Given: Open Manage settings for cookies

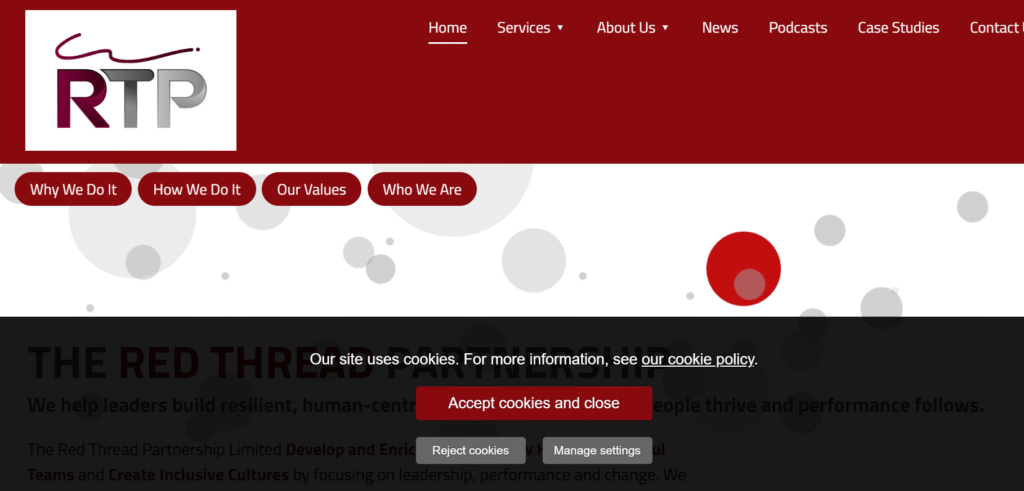Looking at the screenshot, I should pyautogui.click(x=597, y=451).
